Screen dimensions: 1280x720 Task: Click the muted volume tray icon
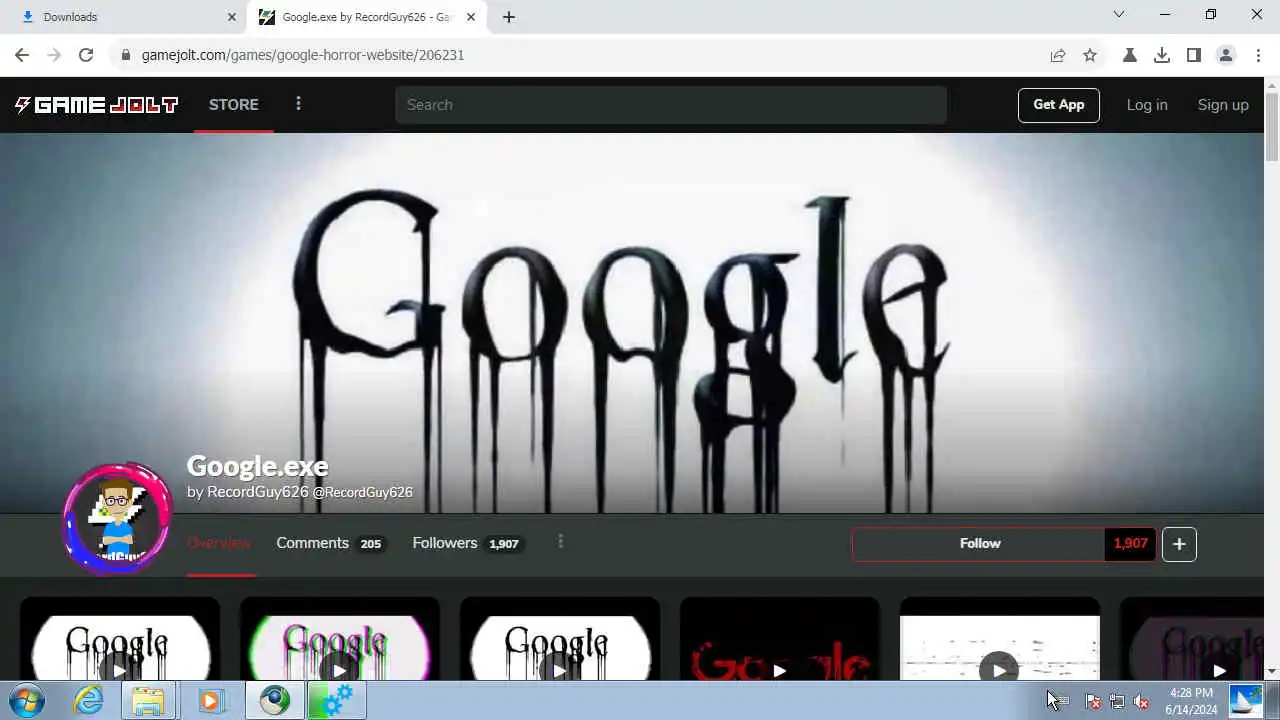pos(1141,702)
